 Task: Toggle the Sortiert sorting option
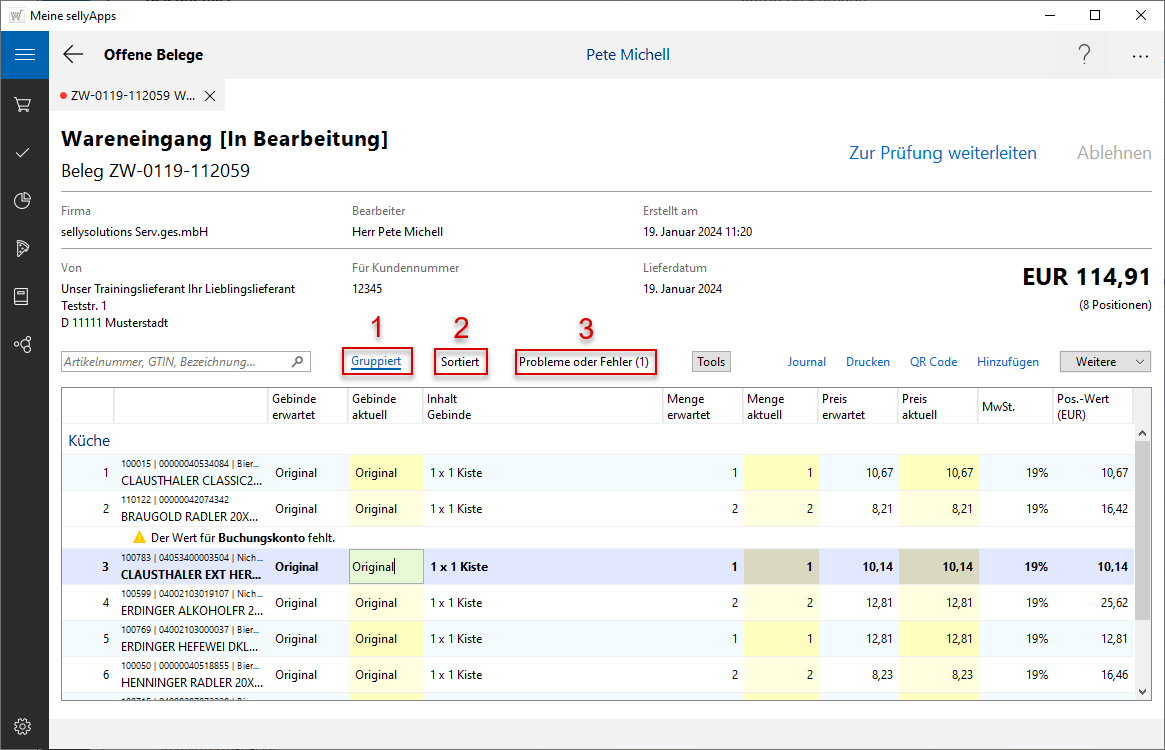[x=460, y=361]
